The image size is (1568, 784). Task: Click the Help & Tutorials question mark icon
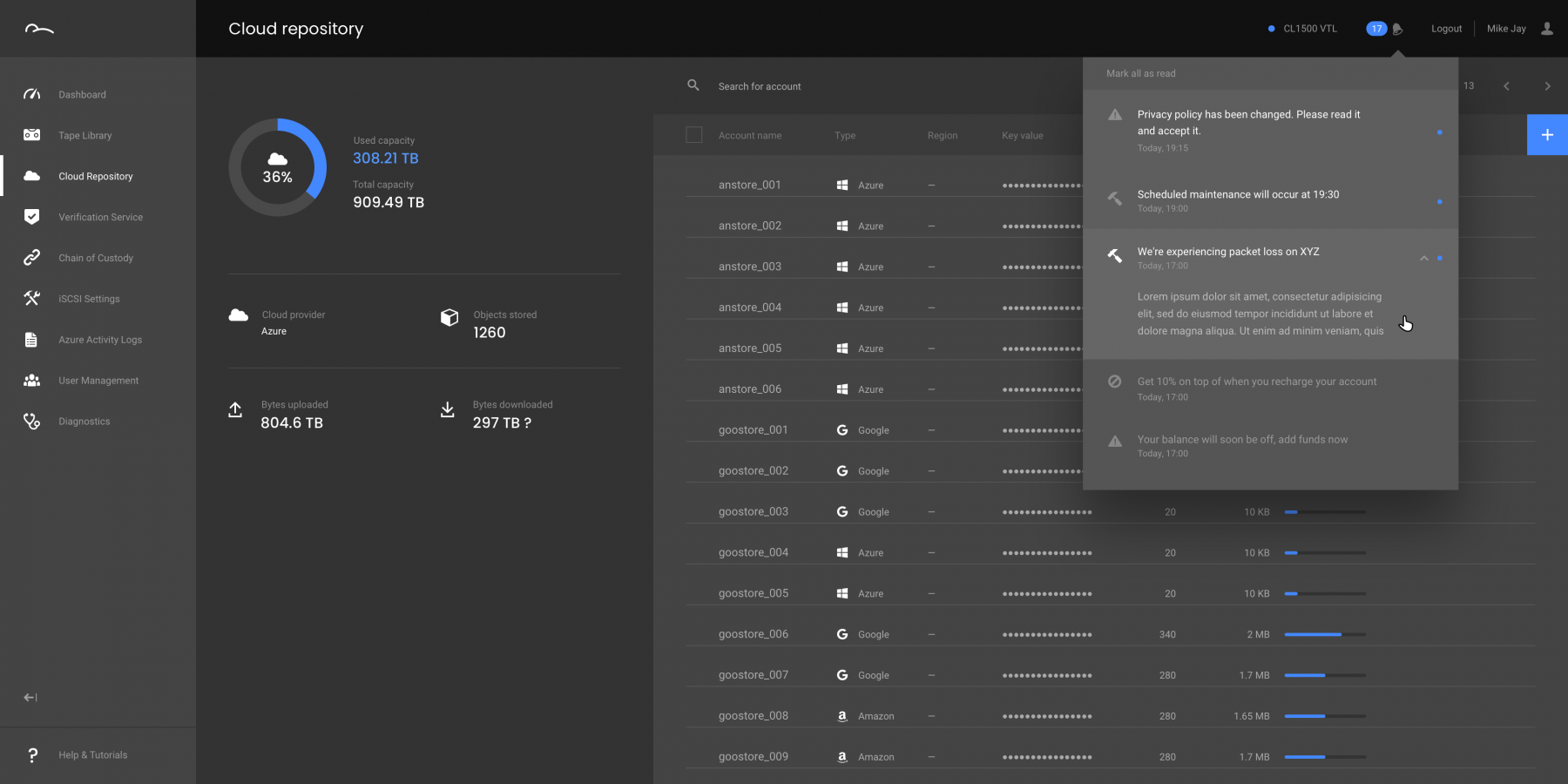point(32,755)
